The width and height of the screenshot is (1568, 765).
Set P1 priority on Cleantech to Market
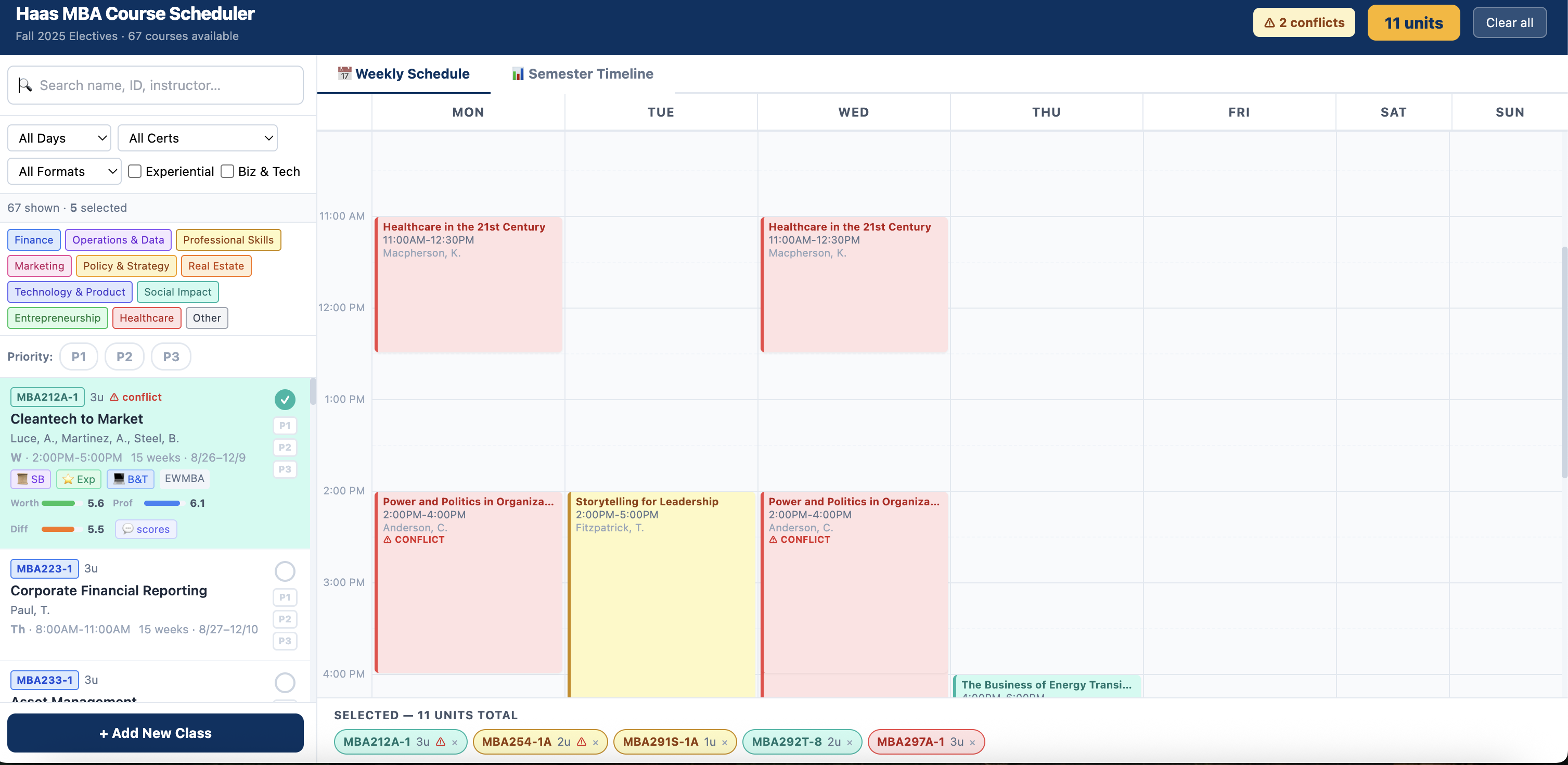point(285,426)
